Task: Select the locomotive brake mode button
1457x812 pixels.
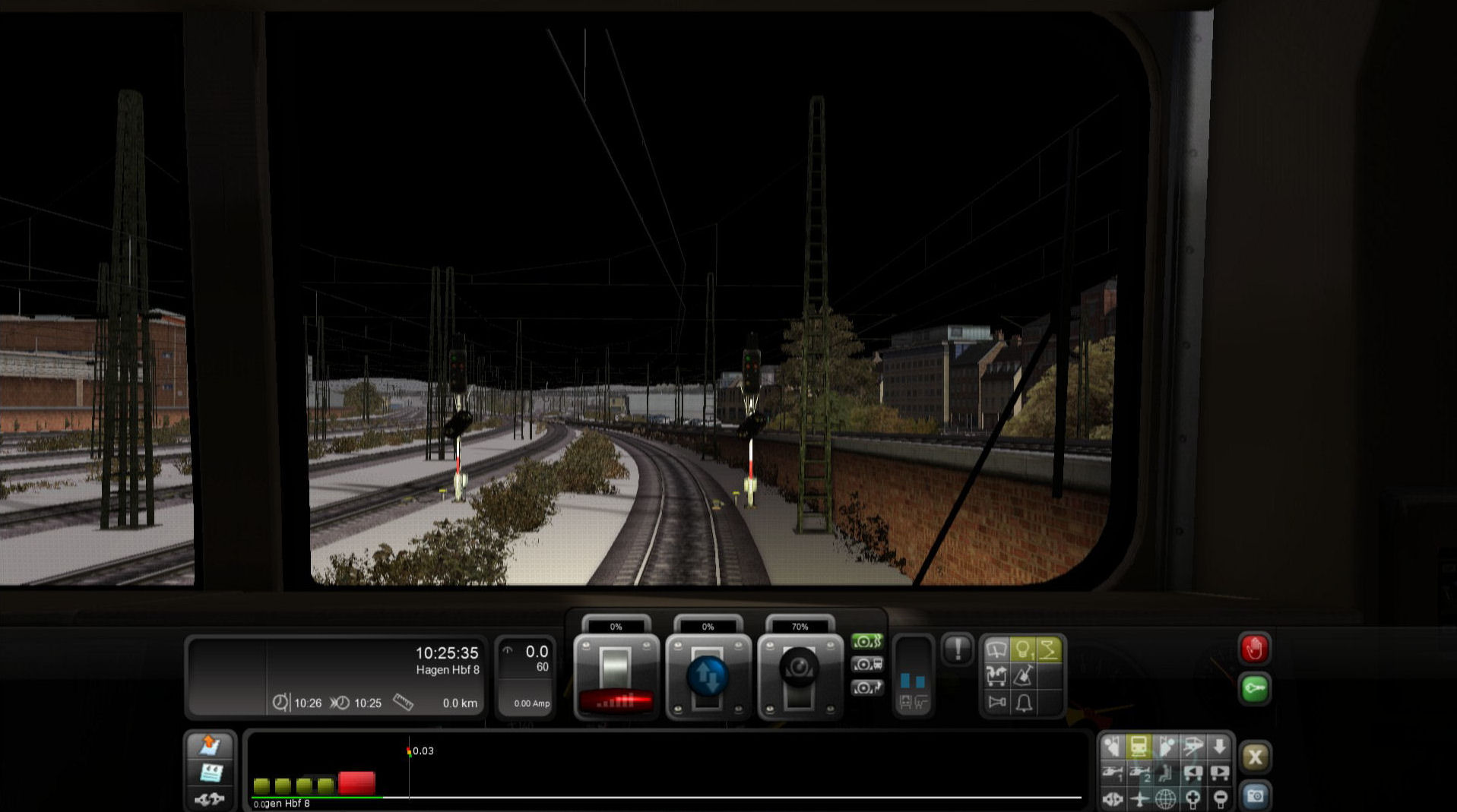Action: point(866,665)
